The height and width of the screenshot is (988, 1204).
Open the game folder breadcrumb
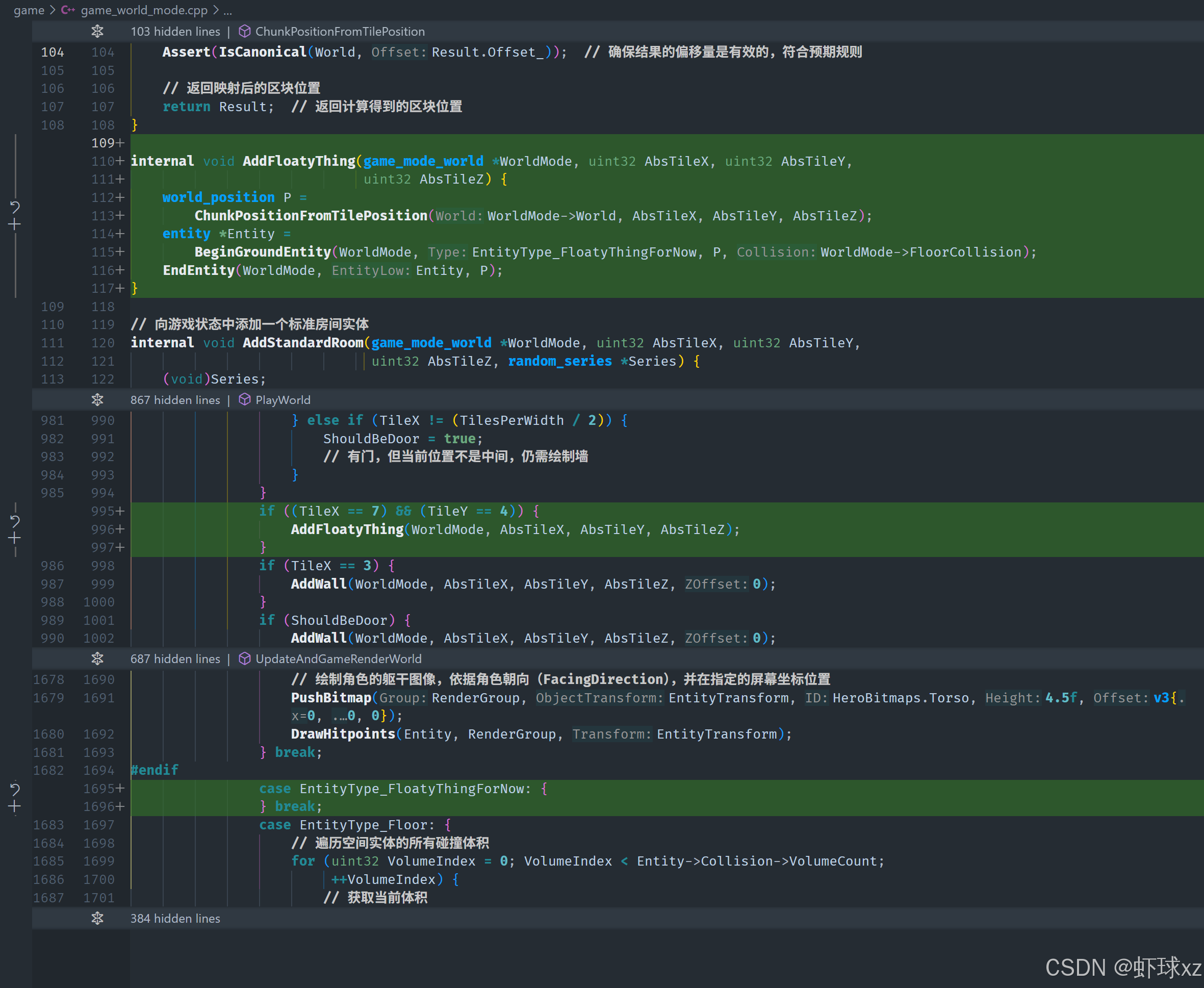pos(29,10)
